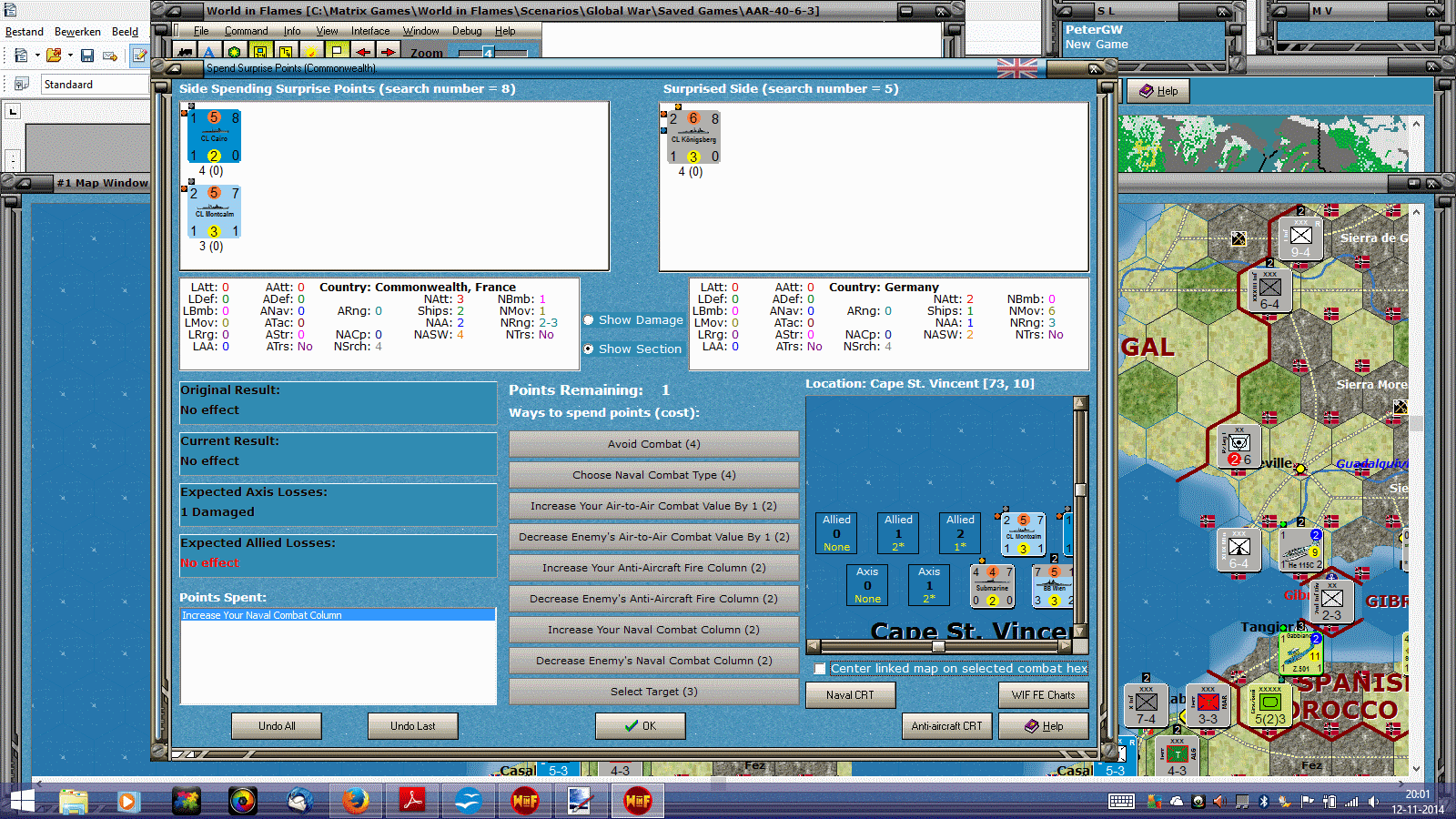Click the mail send icon in left toolbar
The image size is (1456, 819).
pos(110,56)
